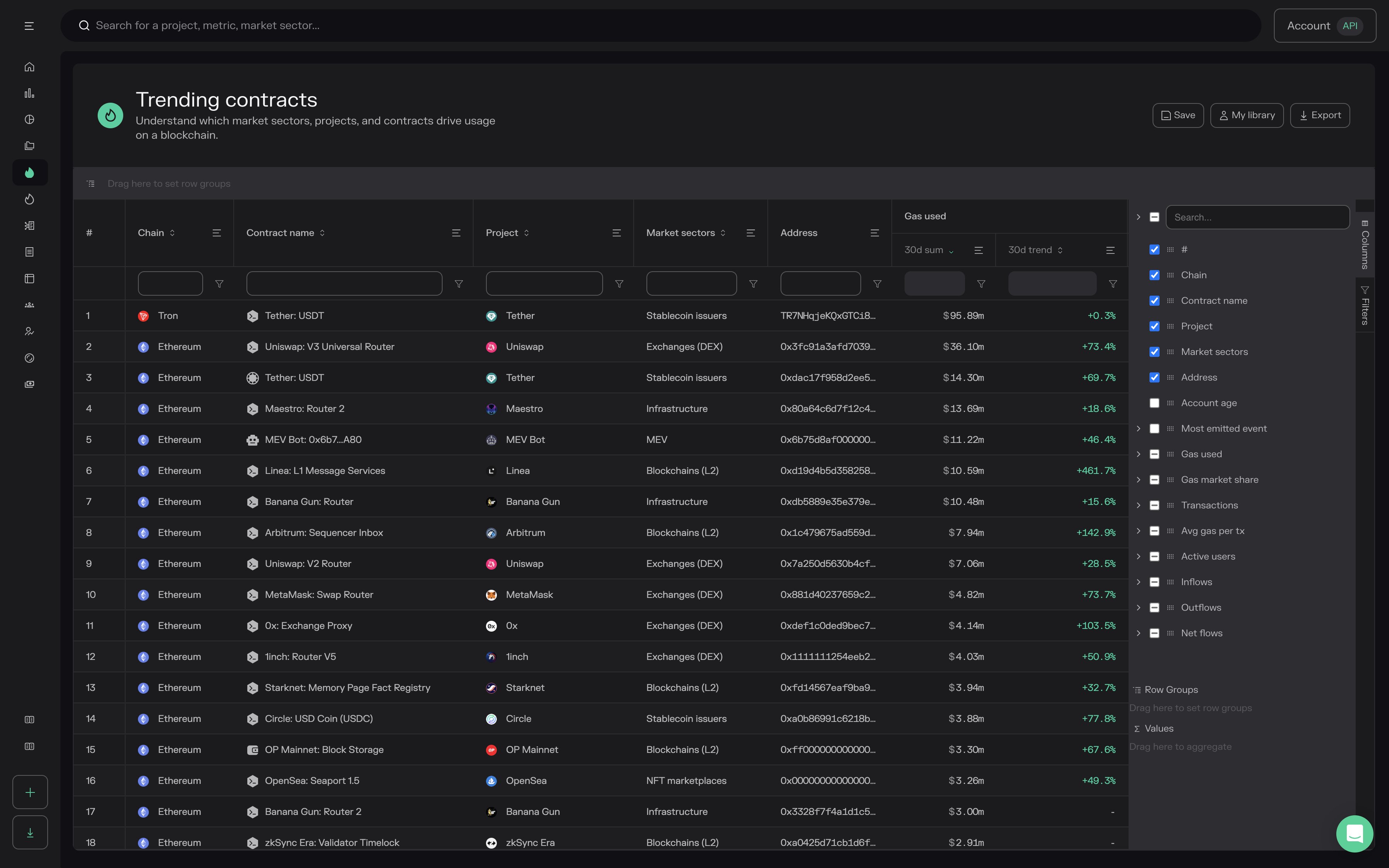Click the download icon in left sidebar

(x=30, y=832)
